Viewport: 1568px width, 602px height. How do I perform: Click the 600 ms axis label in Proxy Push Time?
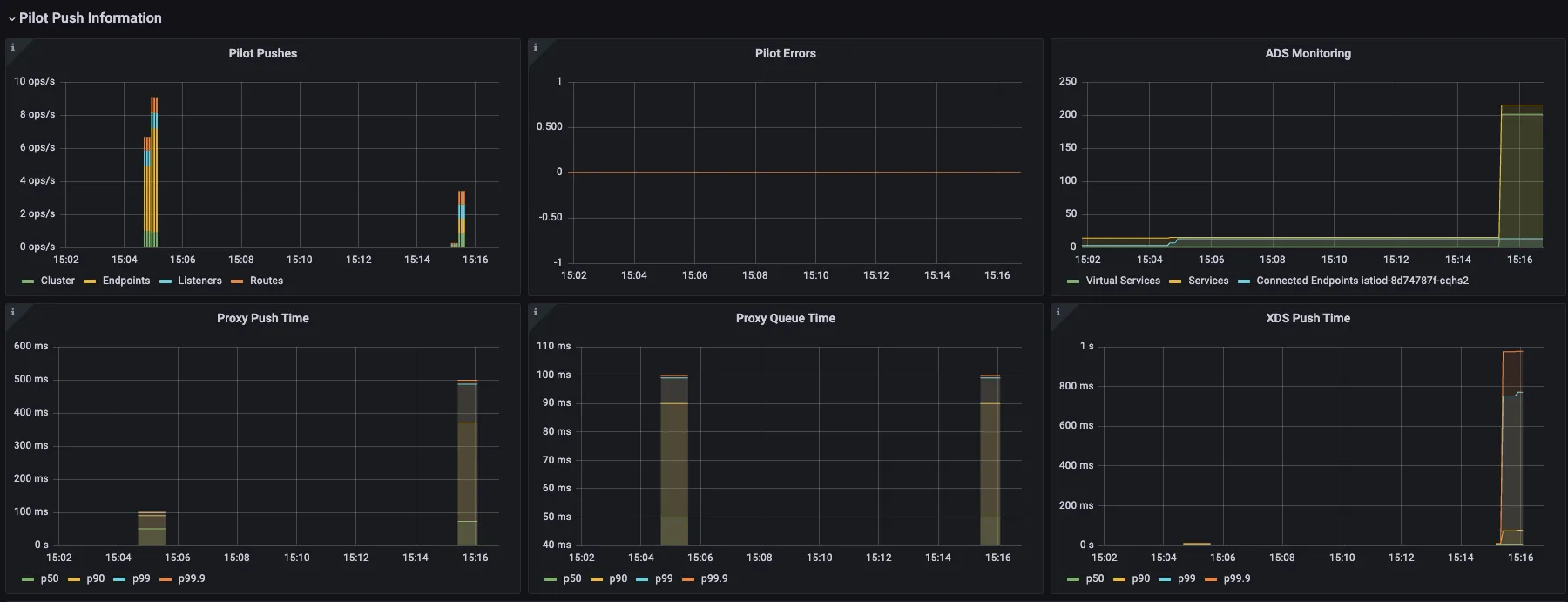tap(31, 346)
